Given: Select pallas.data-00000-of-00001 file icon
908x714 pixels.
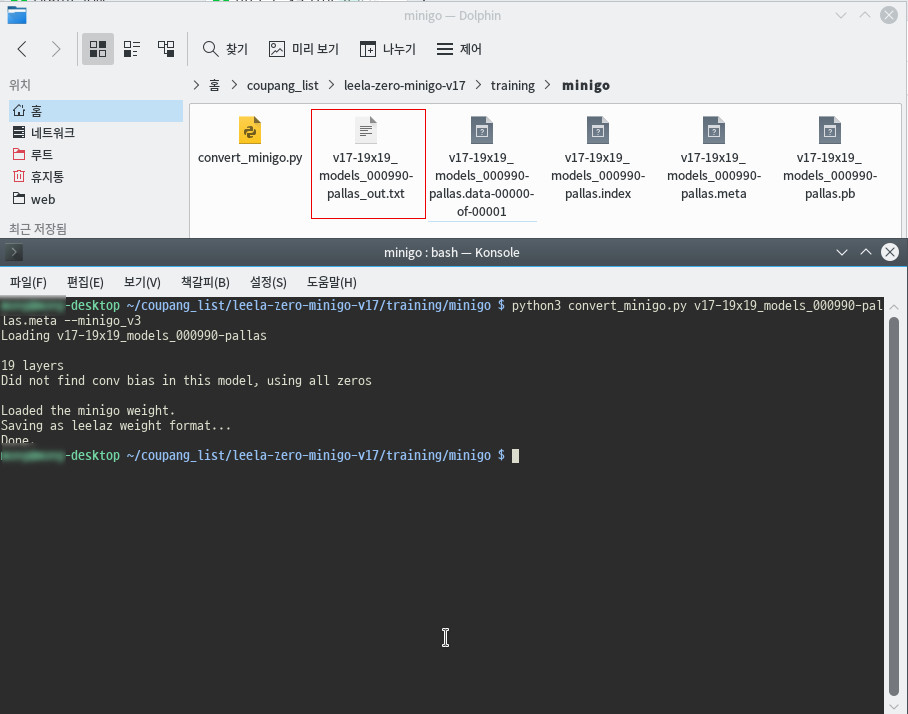Looking at the screenshot, I should [482, 130].
